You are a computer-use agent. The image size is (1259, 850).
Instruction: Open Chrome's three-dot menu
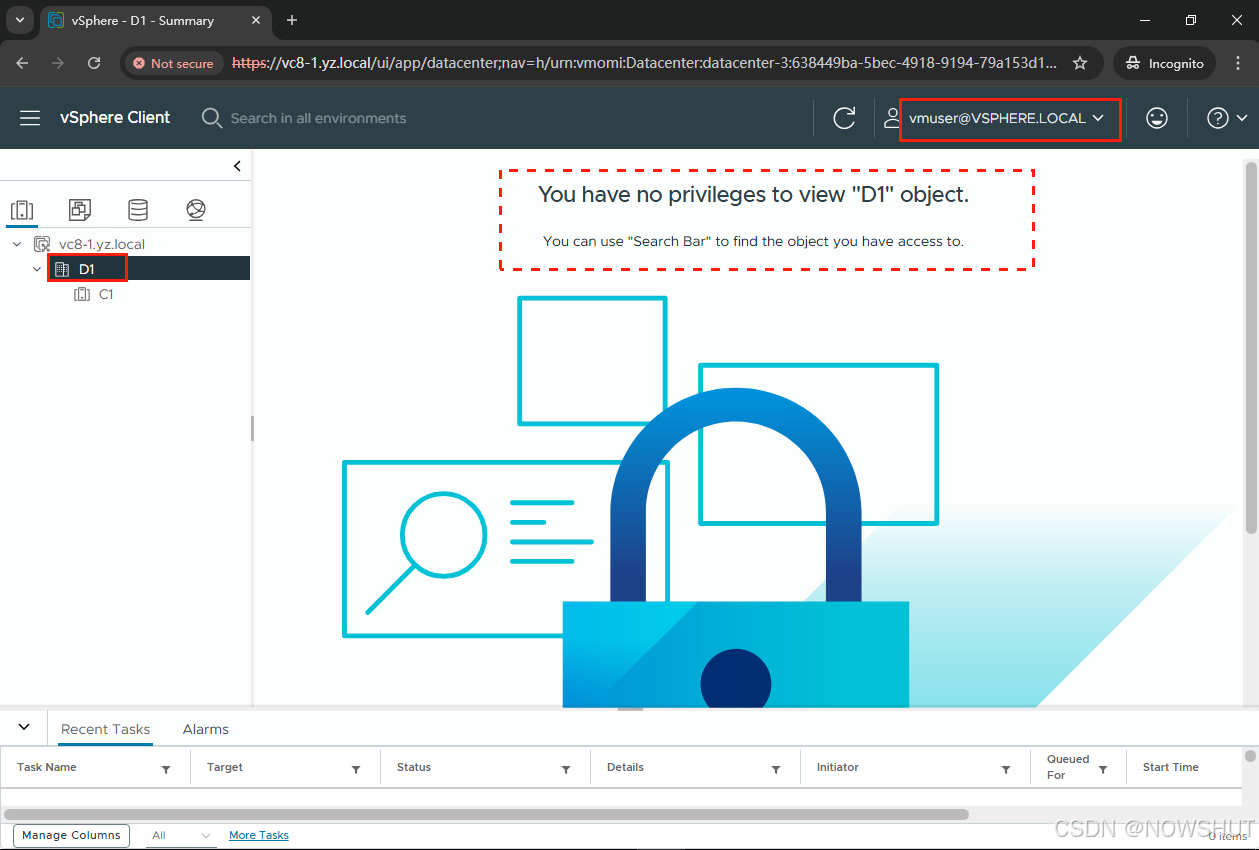(x=1238, y=63)
